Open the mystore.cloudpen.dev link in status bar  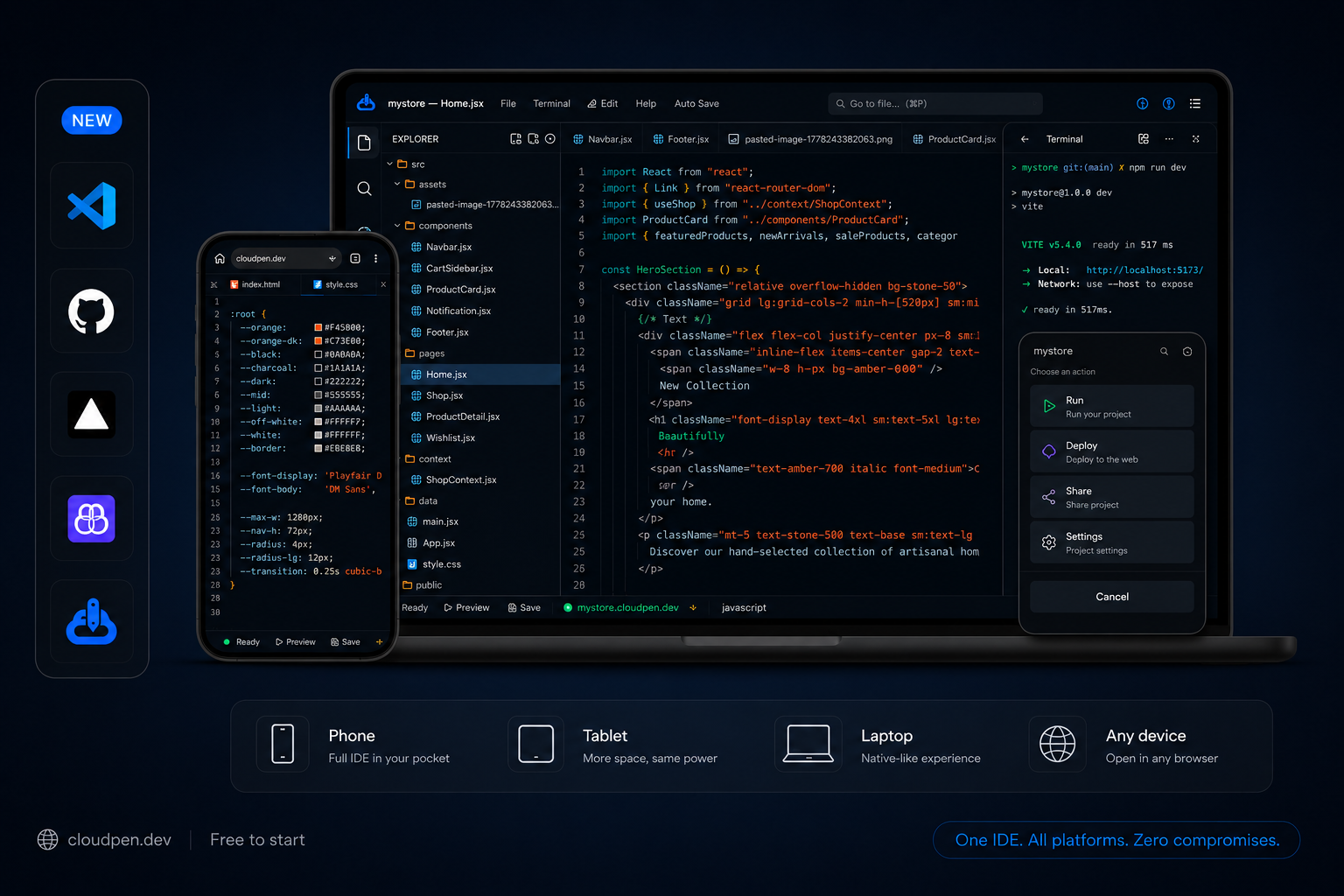627,608
